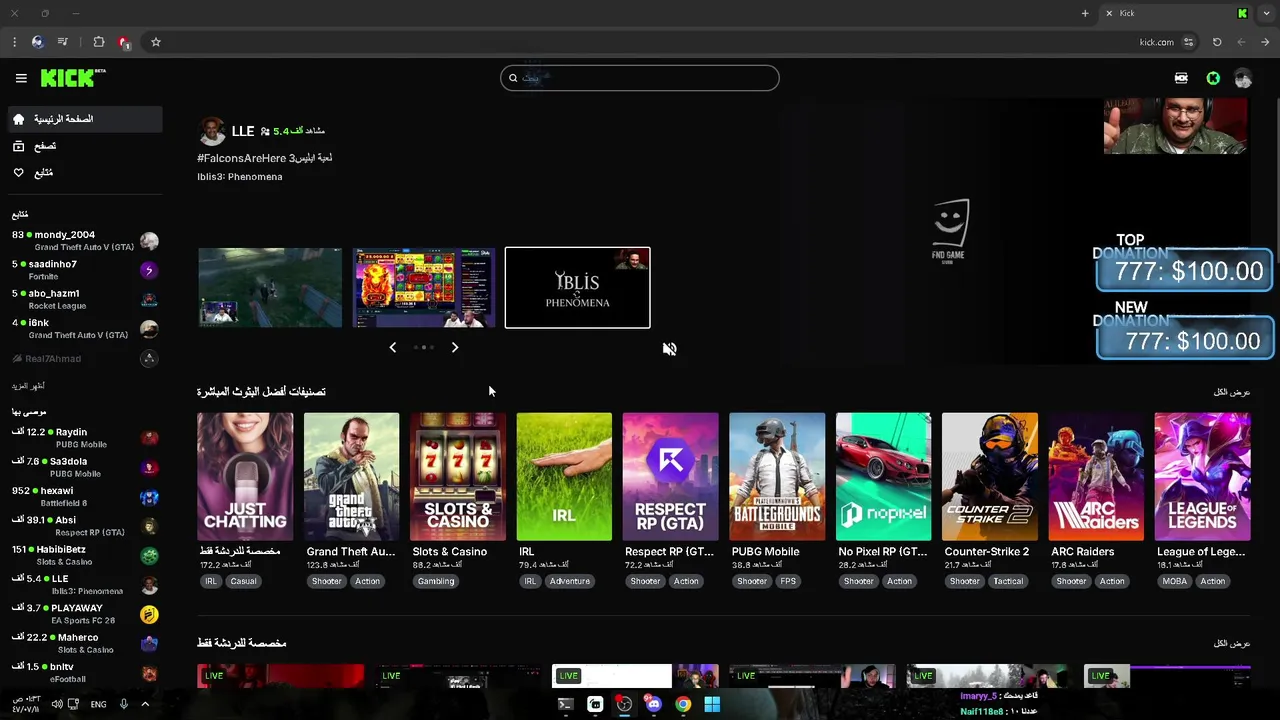Reload page using browser refresh icon
The width and height of the screenshot is (1280, 720).
click(1217, 42)
